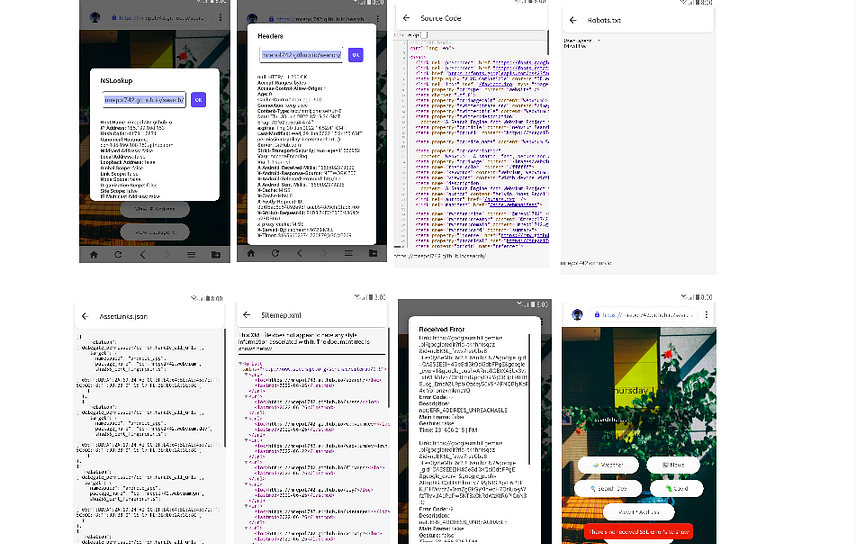Tap the Search Dev button on the home screen
Screen dimensions: 856x544
tap(609, 488)
